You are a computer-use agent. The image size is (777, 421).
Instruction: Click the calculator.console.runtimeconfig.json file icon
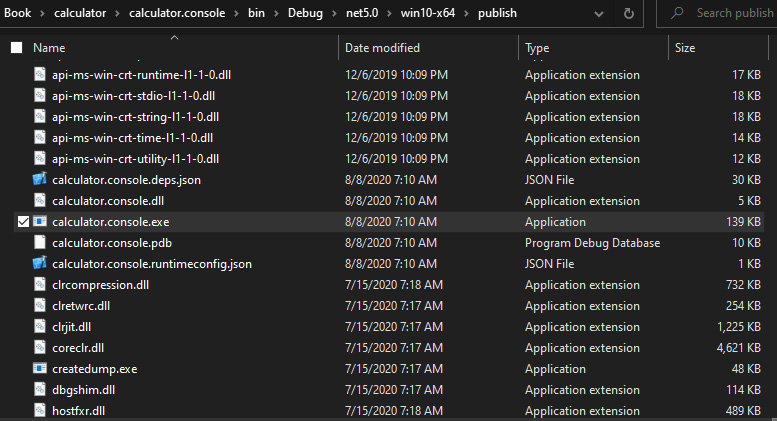[40, 263]
